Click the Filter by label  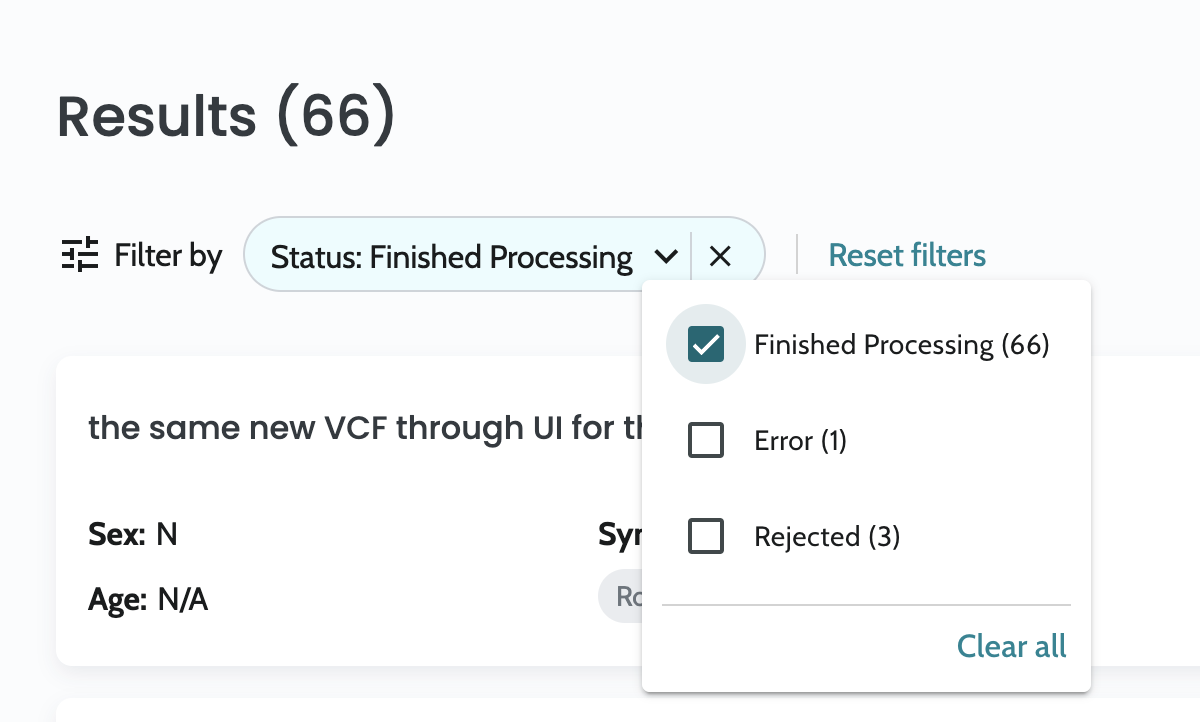point(168,256)
